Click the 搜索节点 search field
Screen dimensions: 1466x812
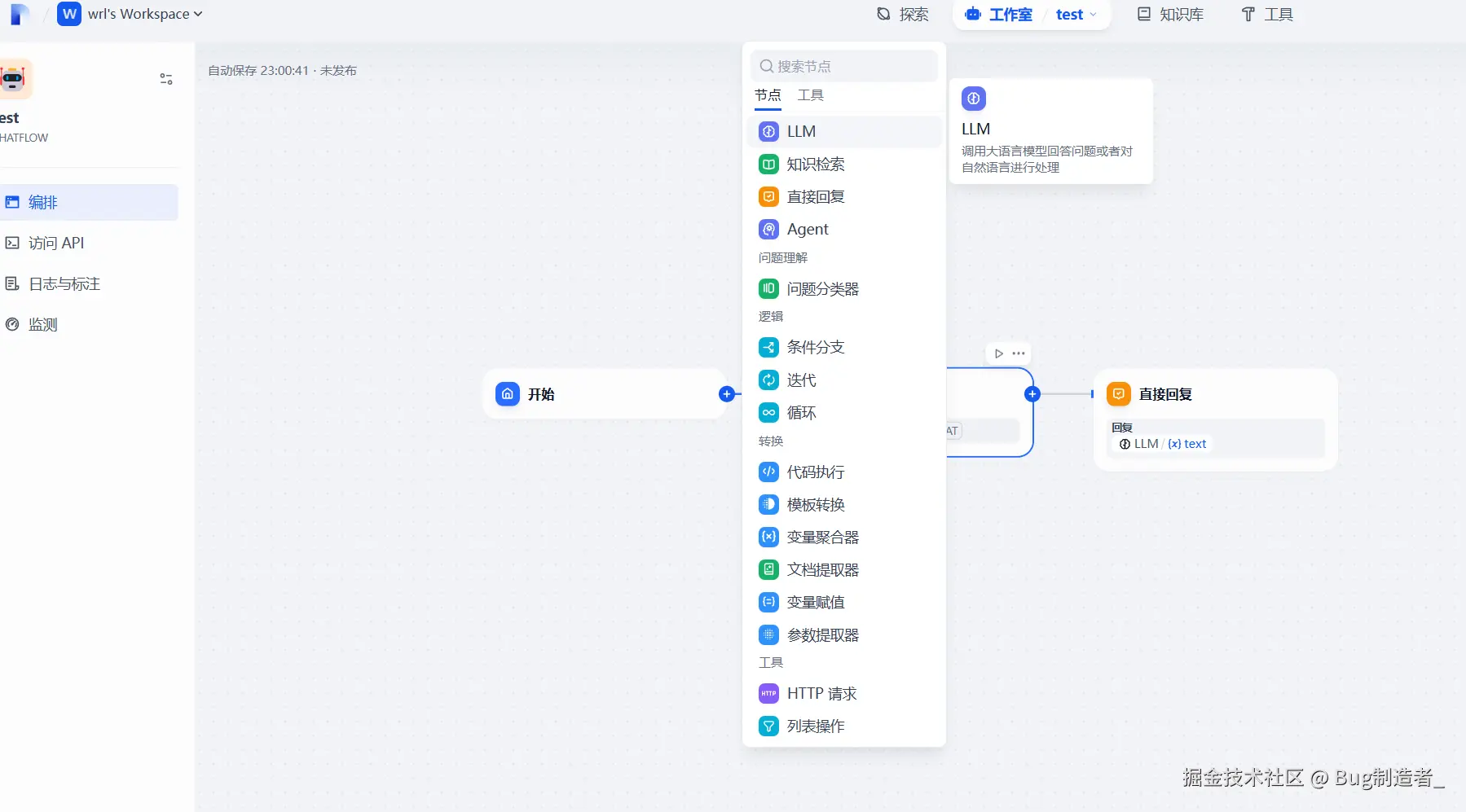pyautogui.click(x=843, y=66)
